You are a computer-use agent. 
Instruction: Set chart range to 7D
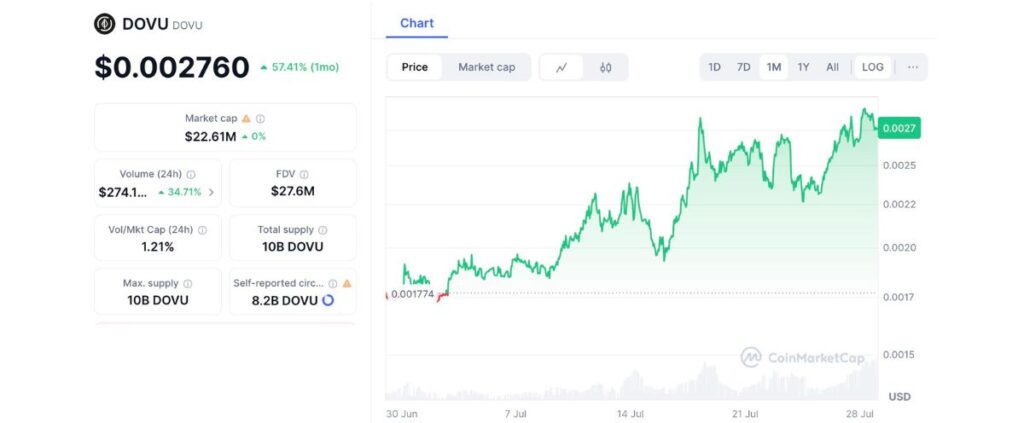coord(743,67)
